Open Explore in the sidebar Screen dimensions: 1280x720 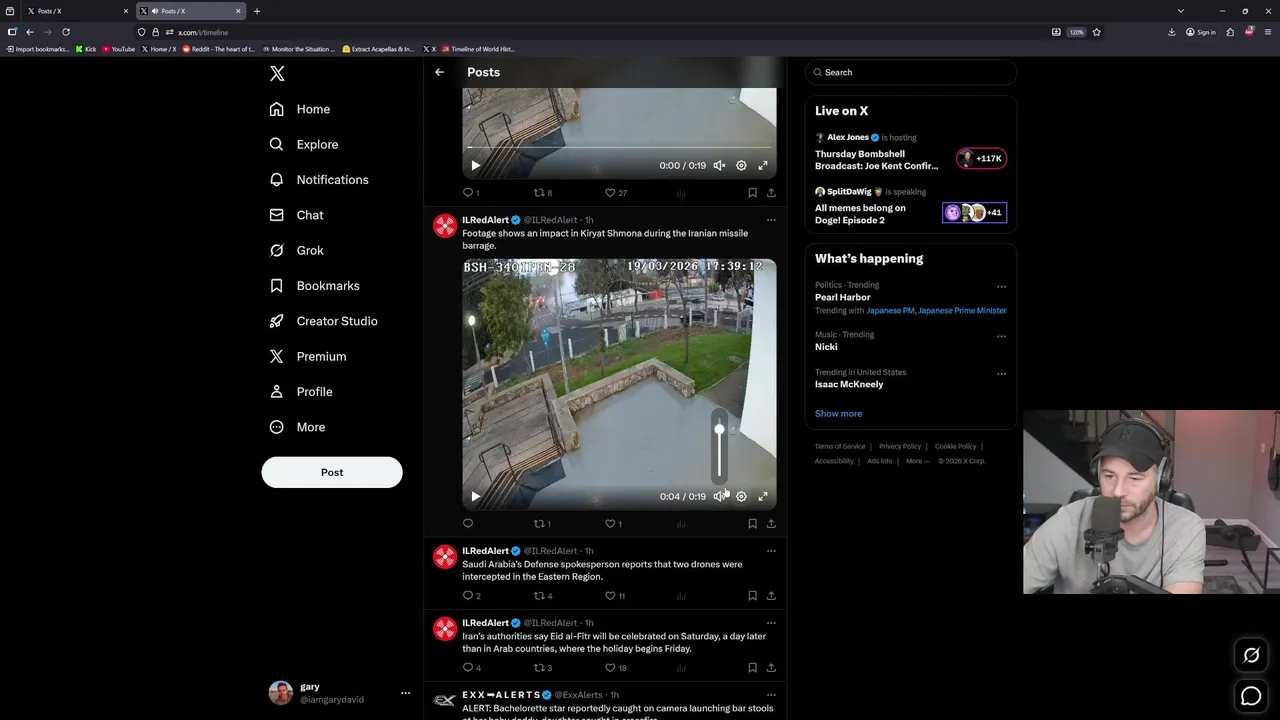[x=304, y=144]
